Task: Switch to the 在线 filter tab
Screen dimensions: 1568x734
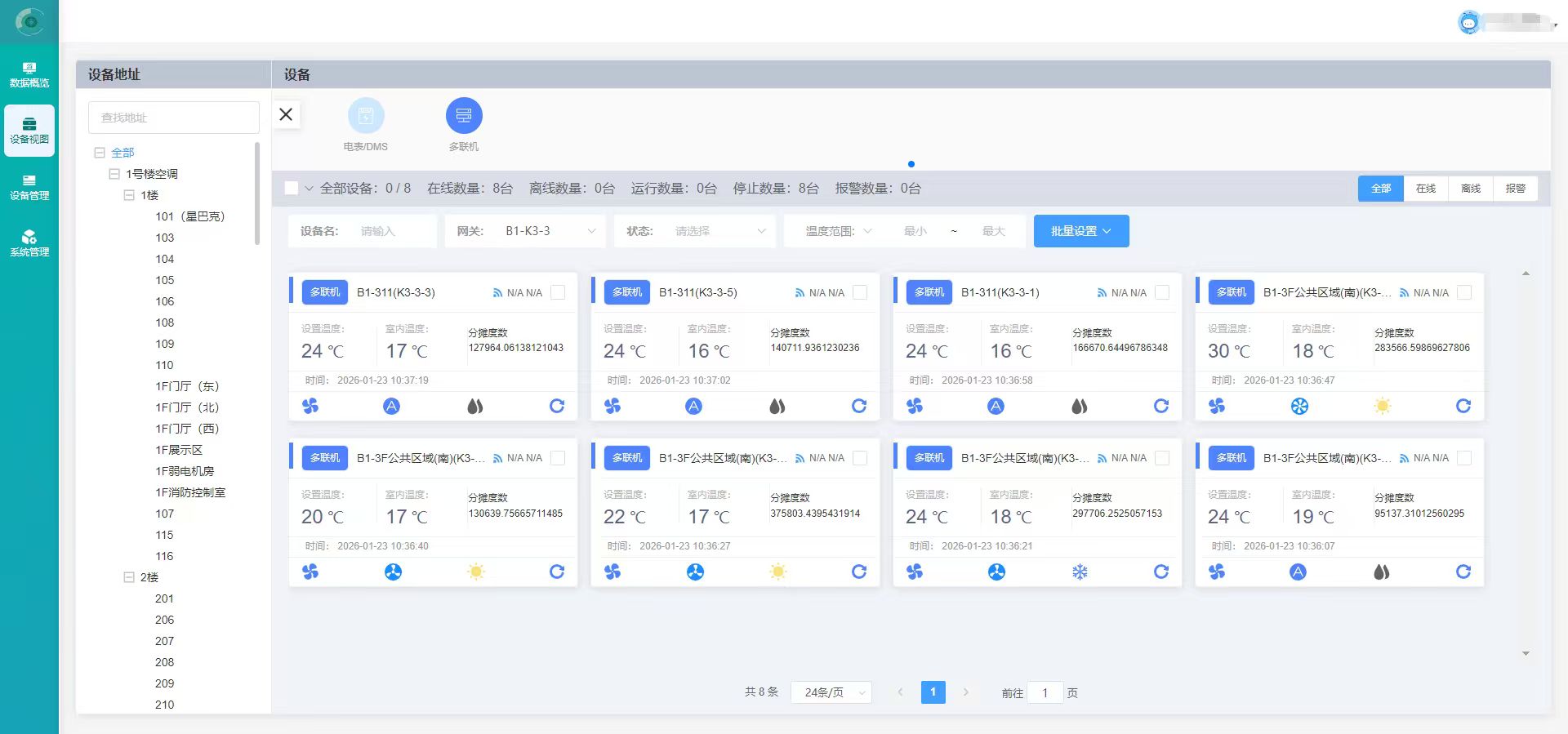Action: pyautogui.click(x=1426, y=189)
